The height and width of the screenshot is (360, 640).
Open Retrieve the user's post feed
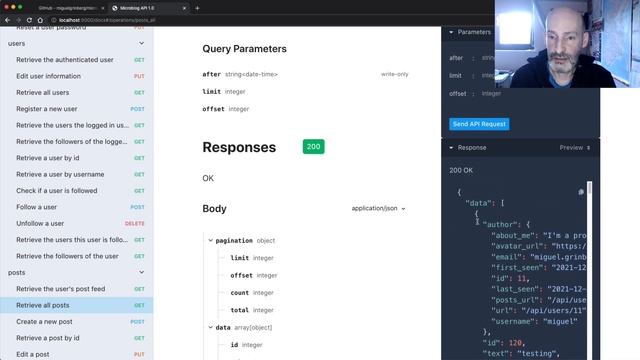click(77, 289)
